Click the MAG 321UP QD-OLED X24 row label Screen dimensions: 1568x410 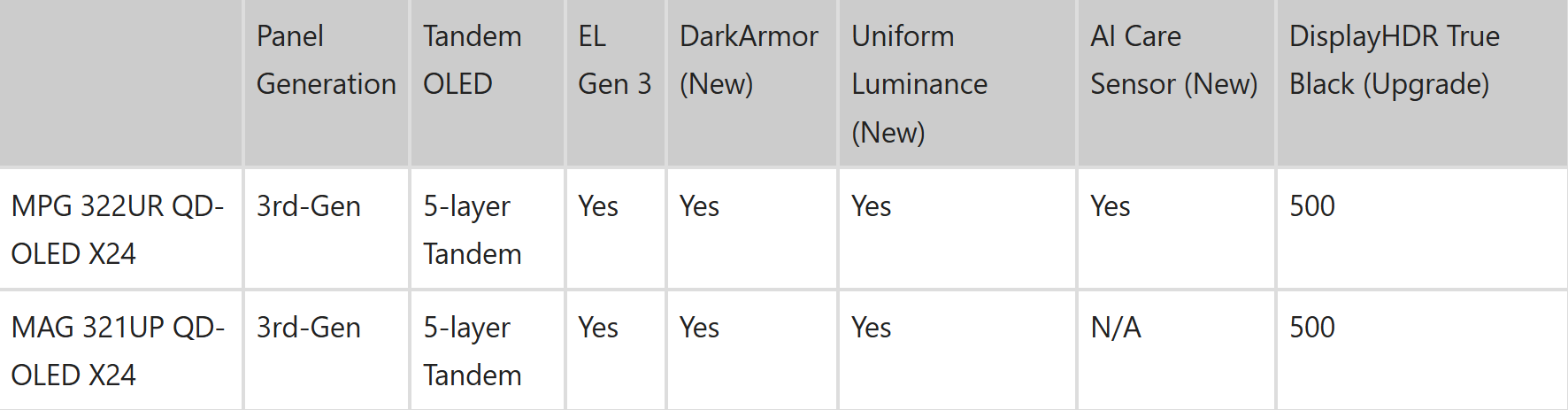coord(118,351)
